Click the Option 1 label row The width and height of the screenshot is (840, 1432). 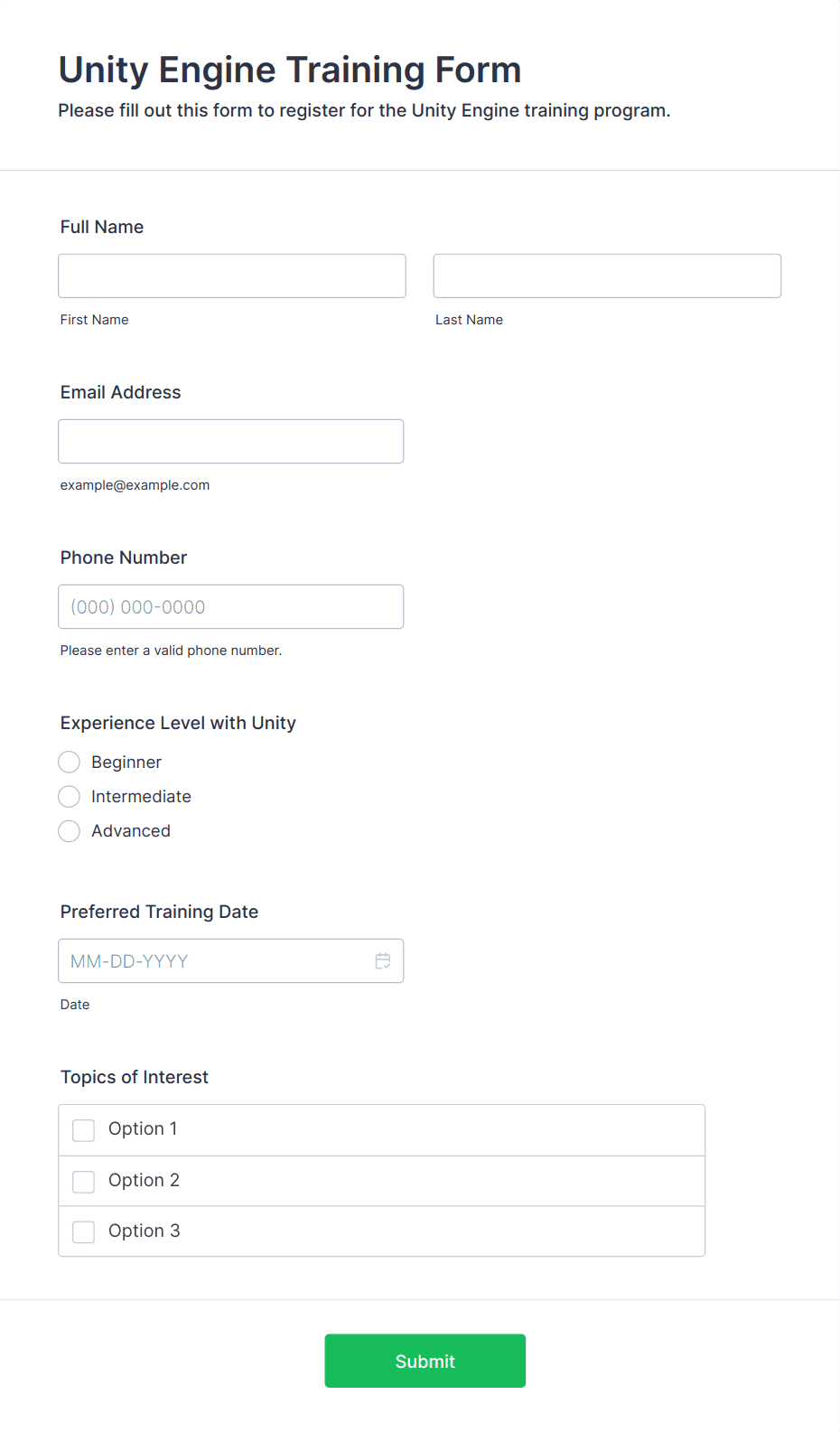point(382,1130)
